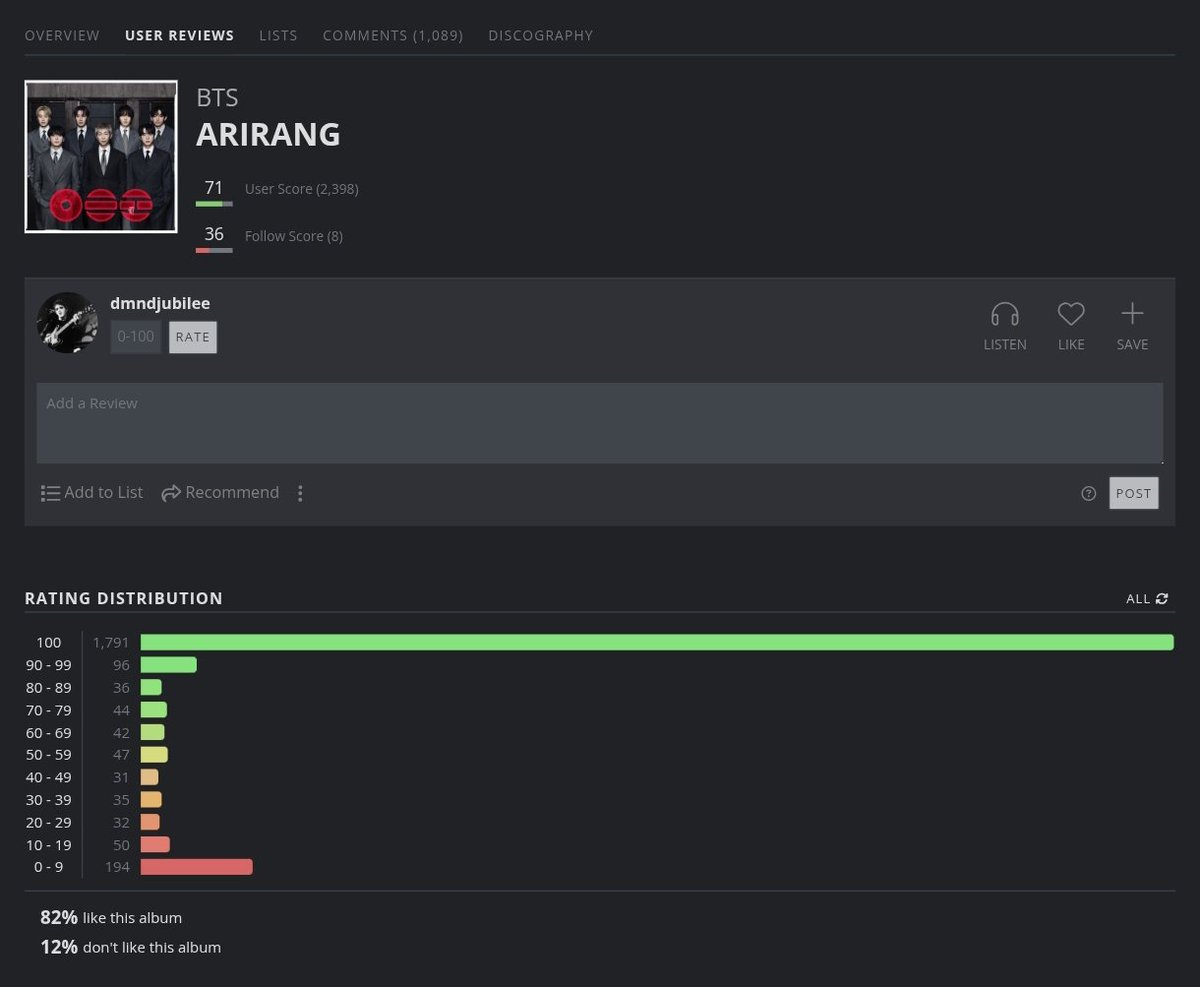Click the 20 - 29 range label
Viewport: 1200px width, 987px height.
point(48,822)
